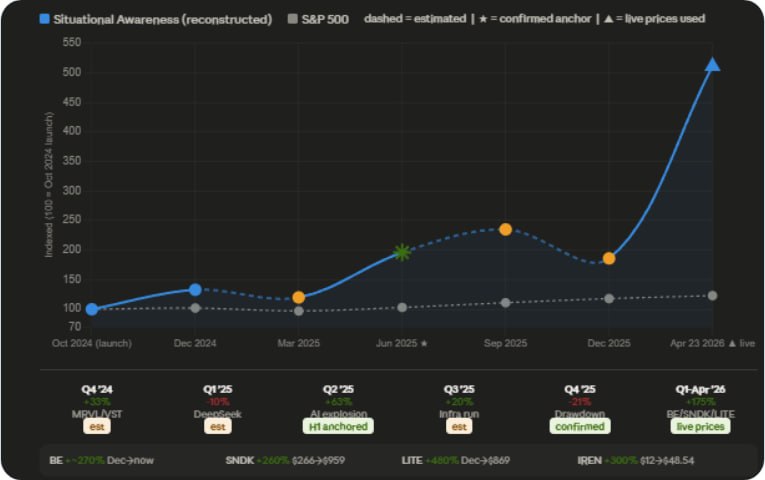Select the Q4 '24 quarter heading
Viewport: 765px width, 480px height.
point(97,390)
